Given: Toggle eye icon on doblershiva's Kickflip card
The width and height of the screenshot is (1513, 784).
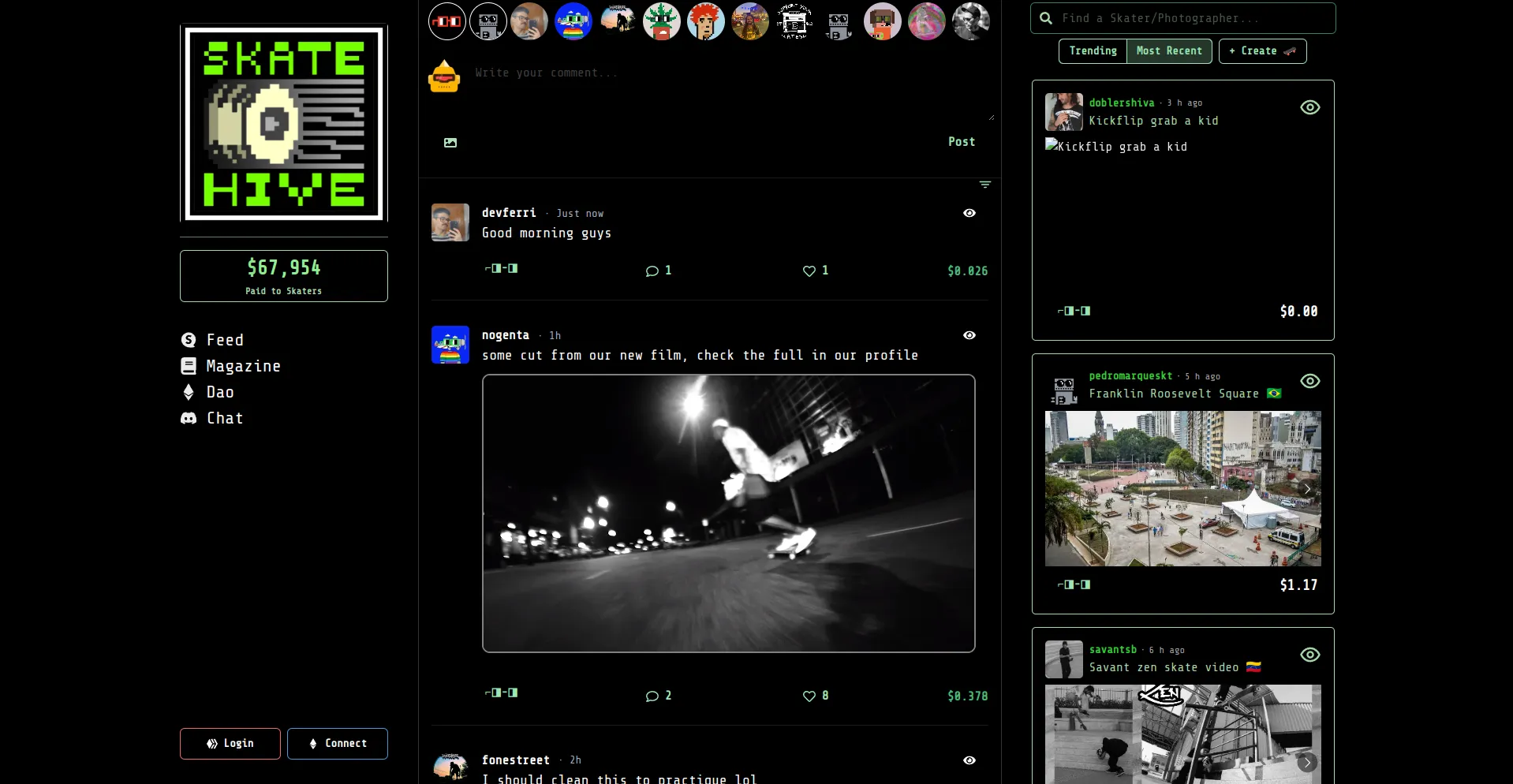Looking at the screenshot, I should [x=1309, y=107].
